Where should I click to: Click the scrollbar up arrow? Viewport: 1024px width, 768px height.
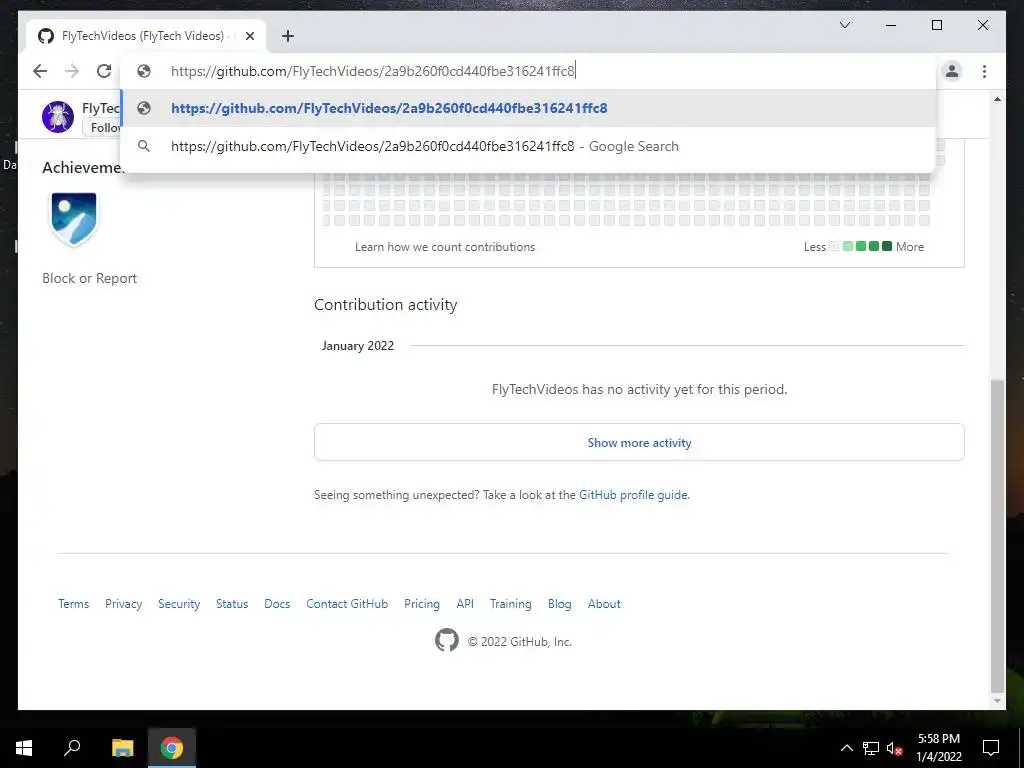[x=997, y=99]
